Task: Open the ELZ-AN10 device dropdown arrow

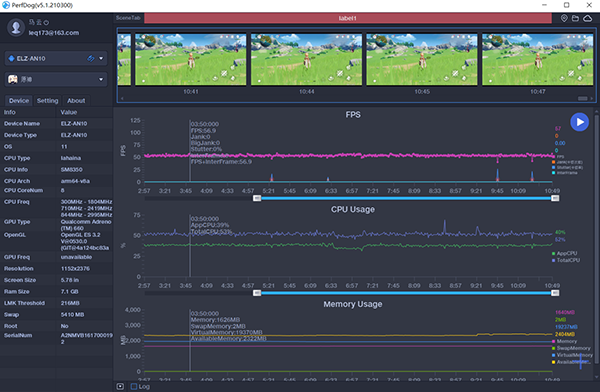Action: 101,58
